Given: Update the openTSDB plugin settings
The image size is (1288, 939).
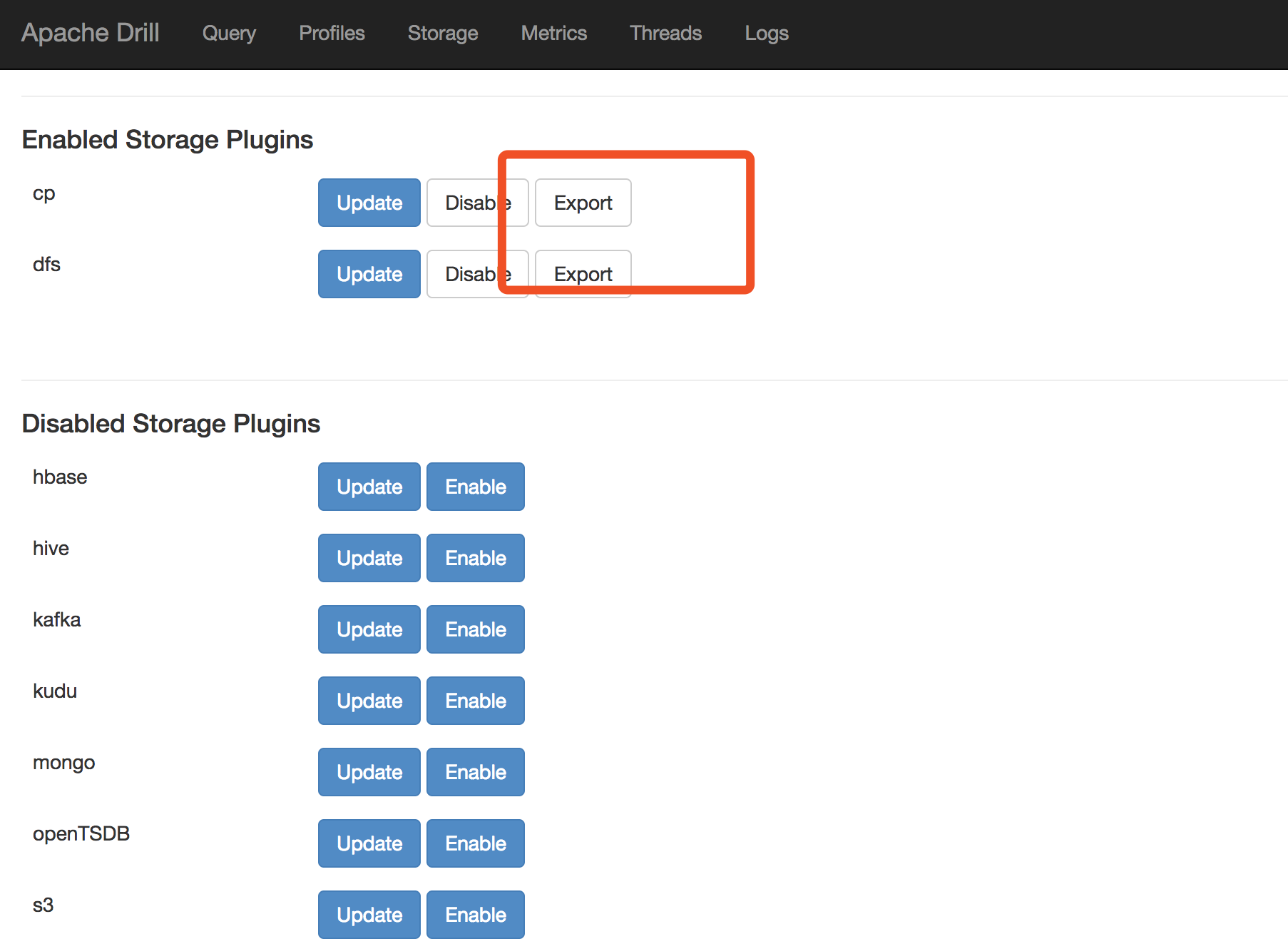Looking at the screenshot, I should pyautogui.click(x=369, y=843).
